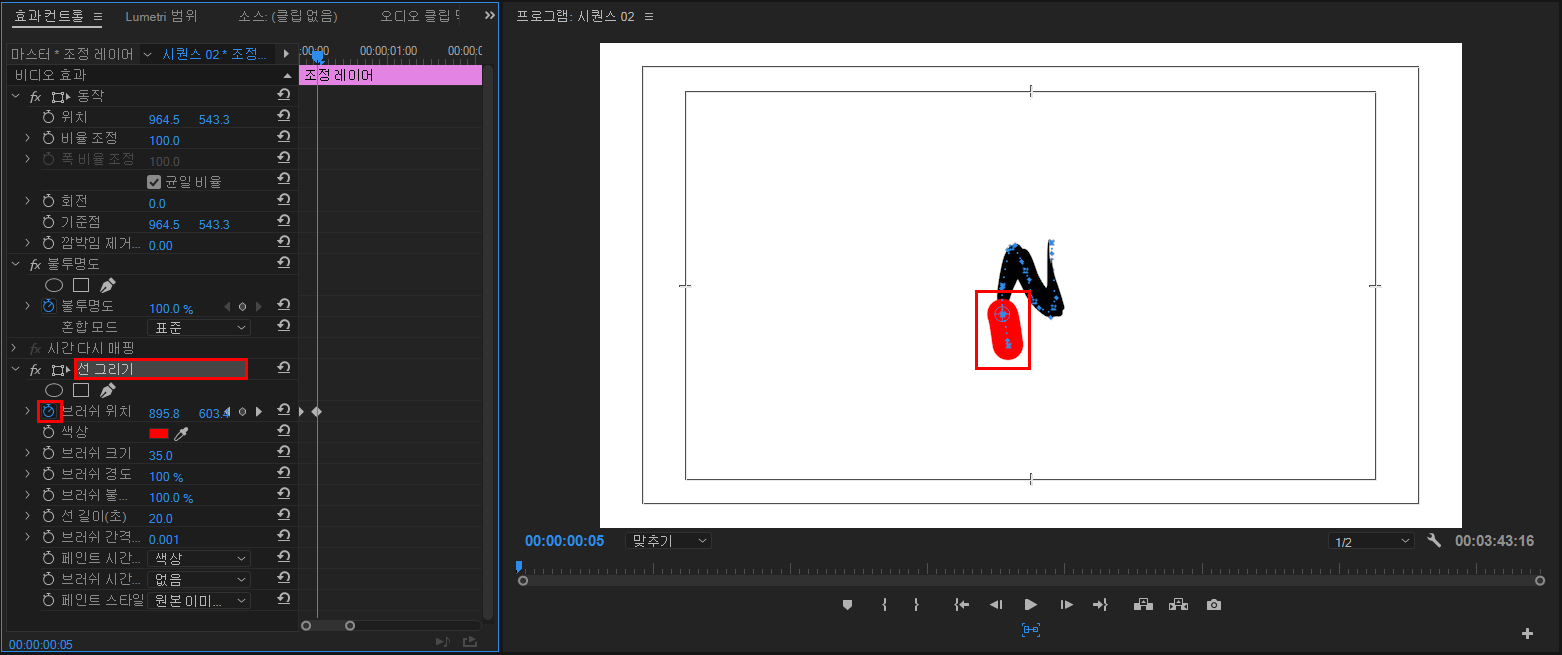Expand 브러쉬 위치 property
Viewport: 1562px width, 655px height.
28,411
